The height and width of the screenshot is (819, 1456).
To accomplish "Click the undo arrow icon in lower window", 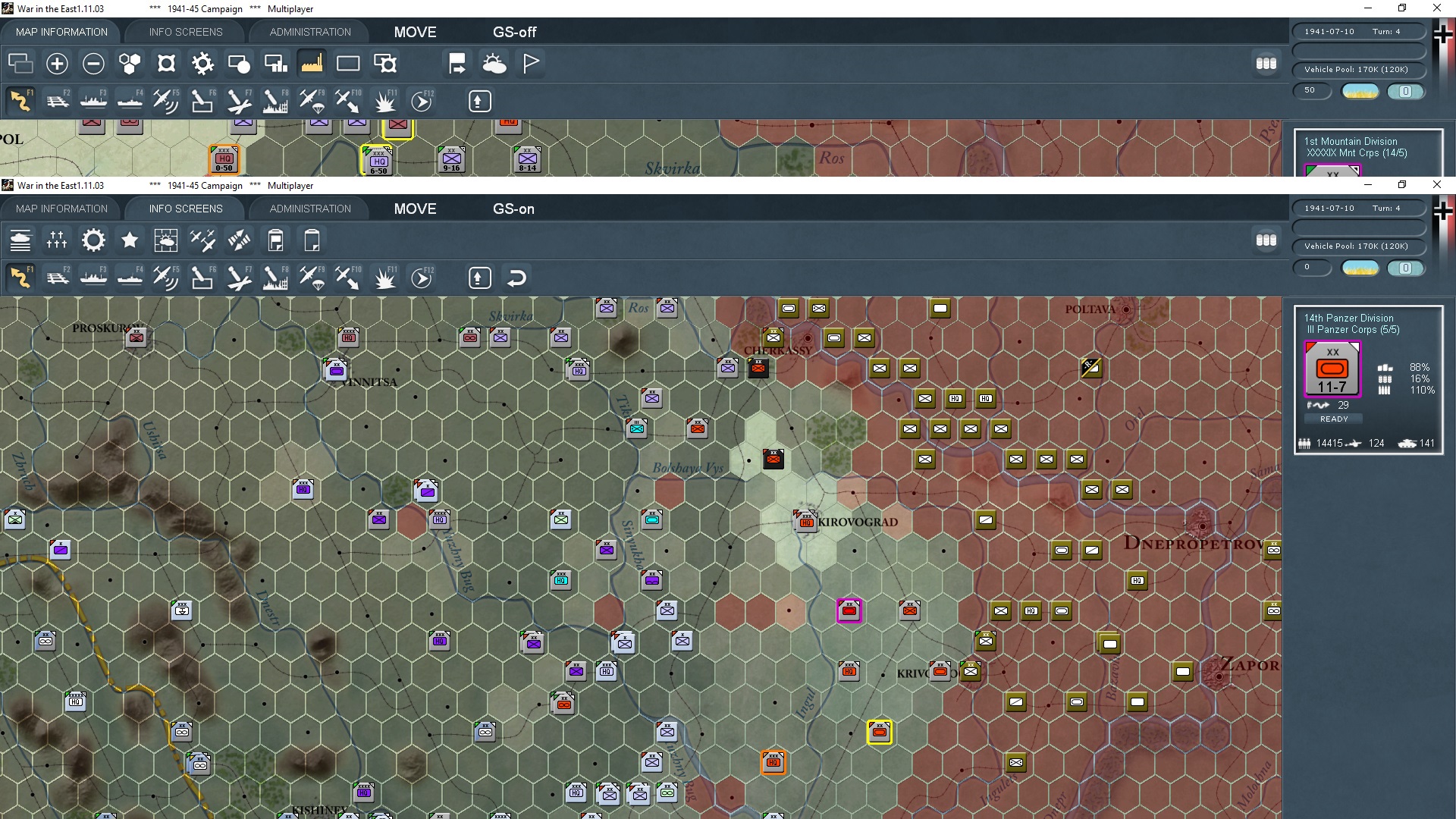I will (517, 278).
